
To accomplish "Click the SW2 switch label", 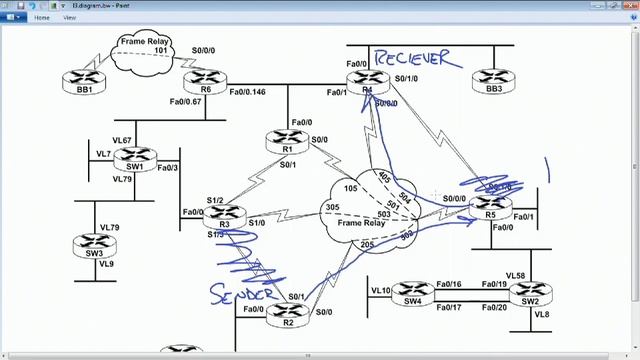I will pyautogui.click(x=530, y=301).
